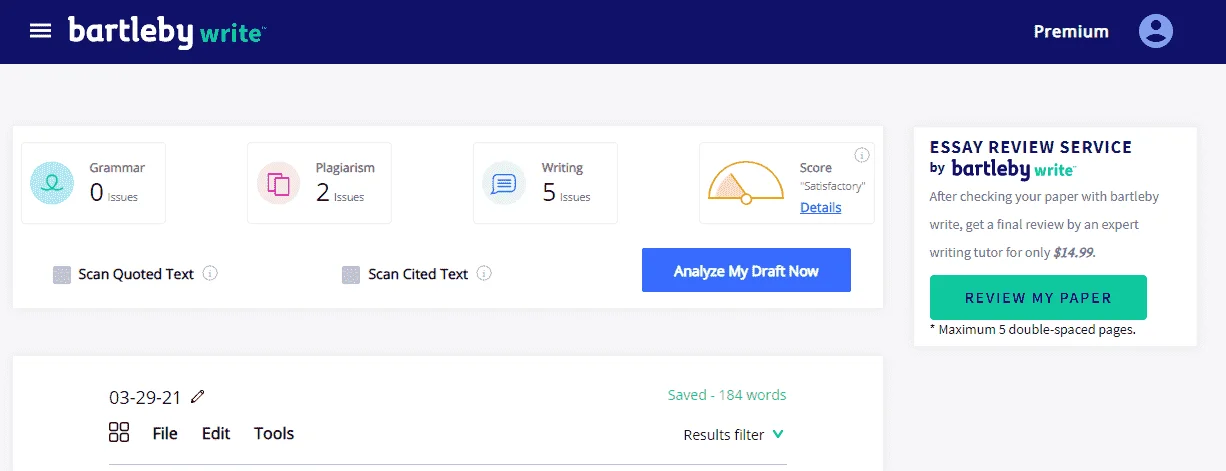Click the Grammar issues icon
The image size is (1226, 471).
point(53,183)
